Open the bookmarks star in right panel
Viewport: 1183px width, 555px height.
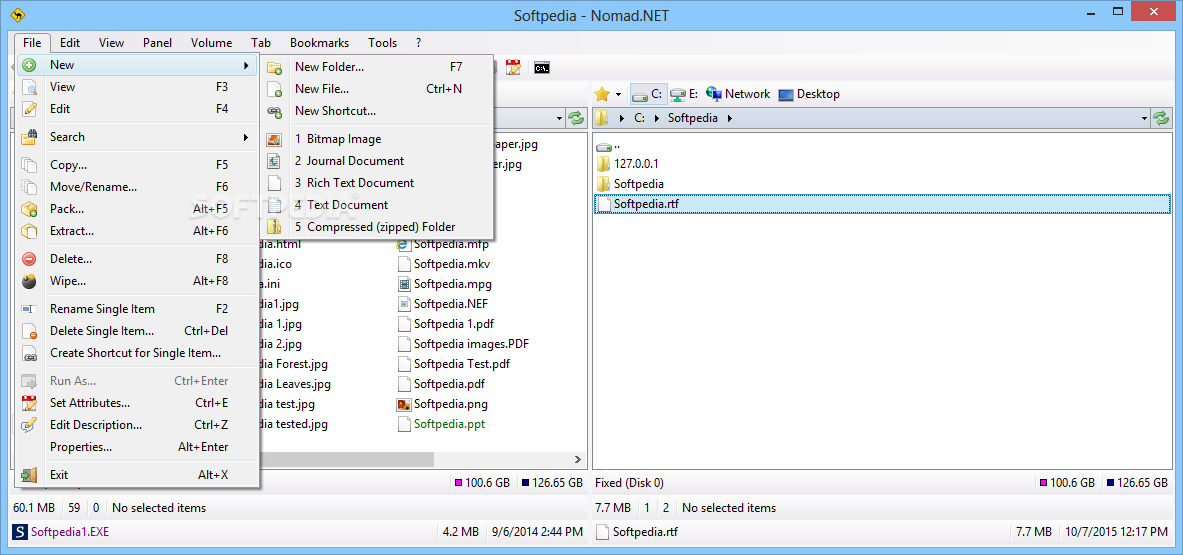click(601, 94)
